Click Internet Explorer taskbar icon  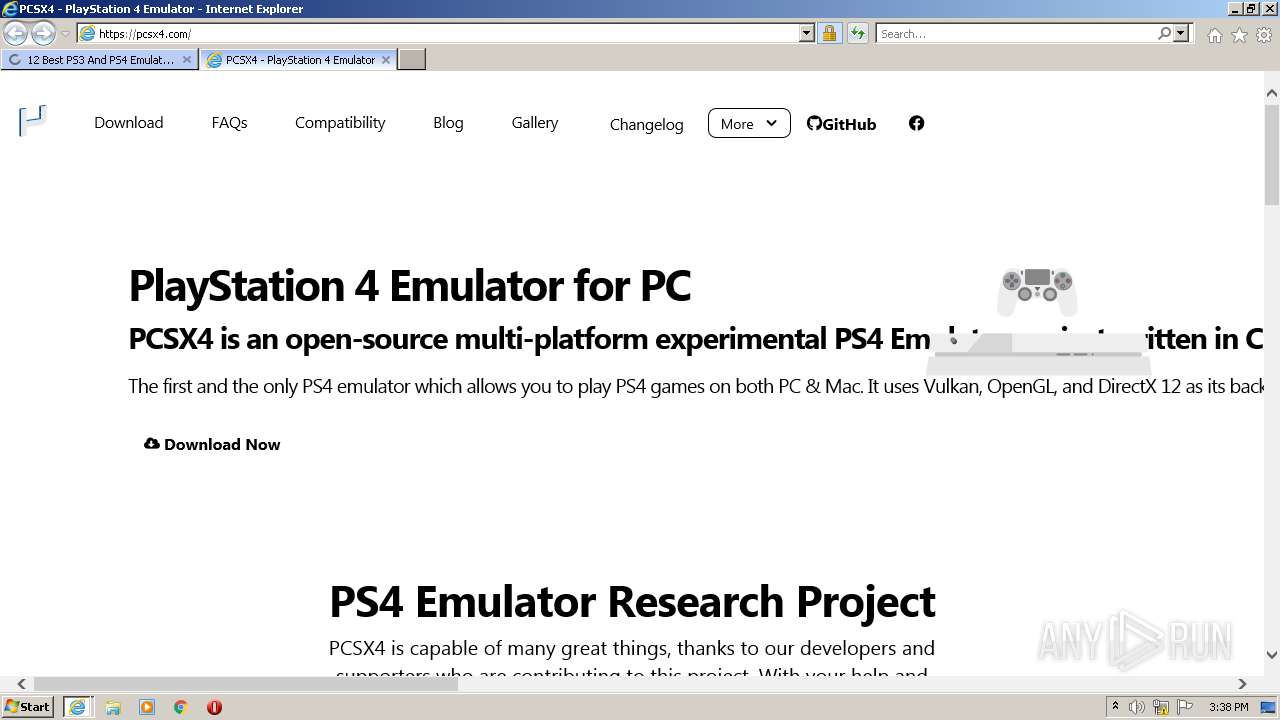(77, 707)
